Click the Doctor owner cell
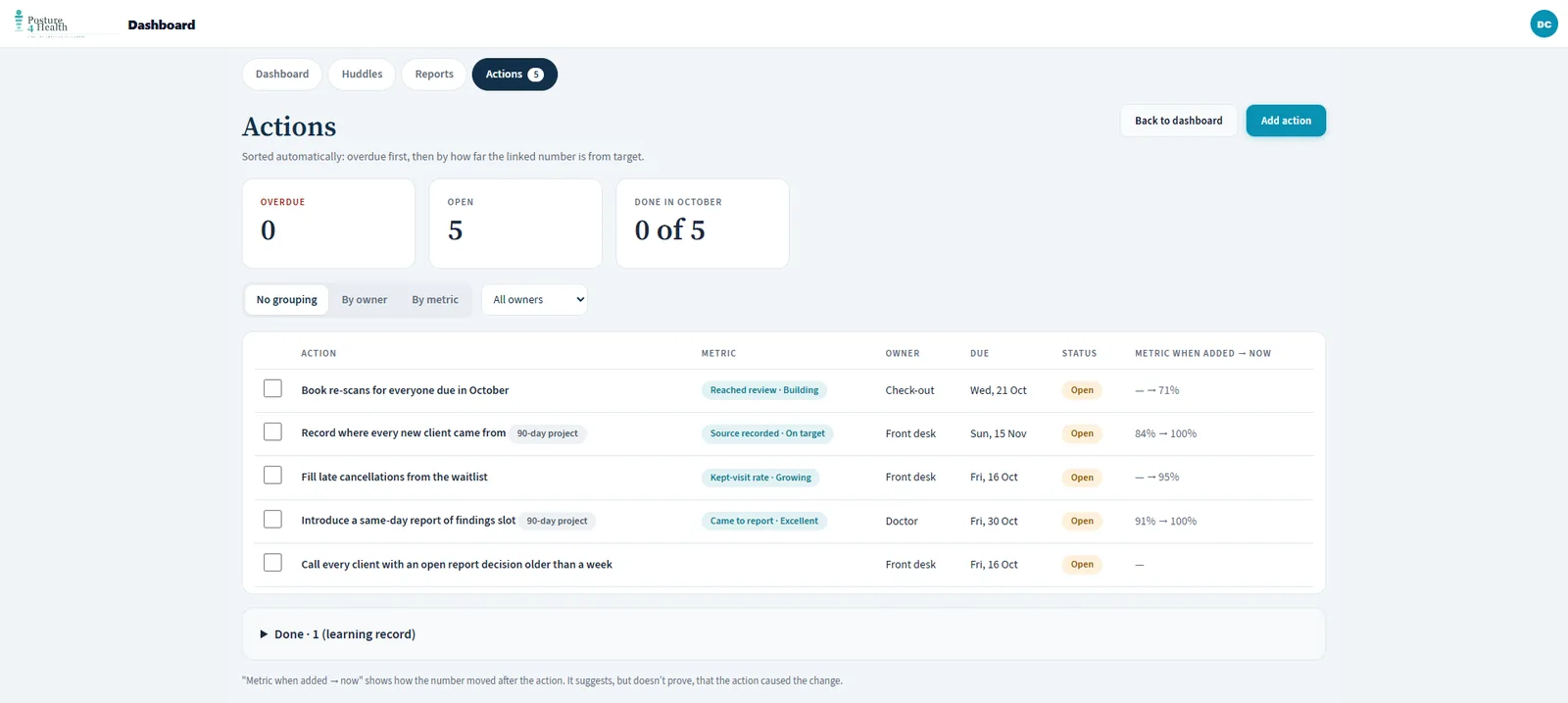Viewport: 1568px width, 703px height. point(902,521)
